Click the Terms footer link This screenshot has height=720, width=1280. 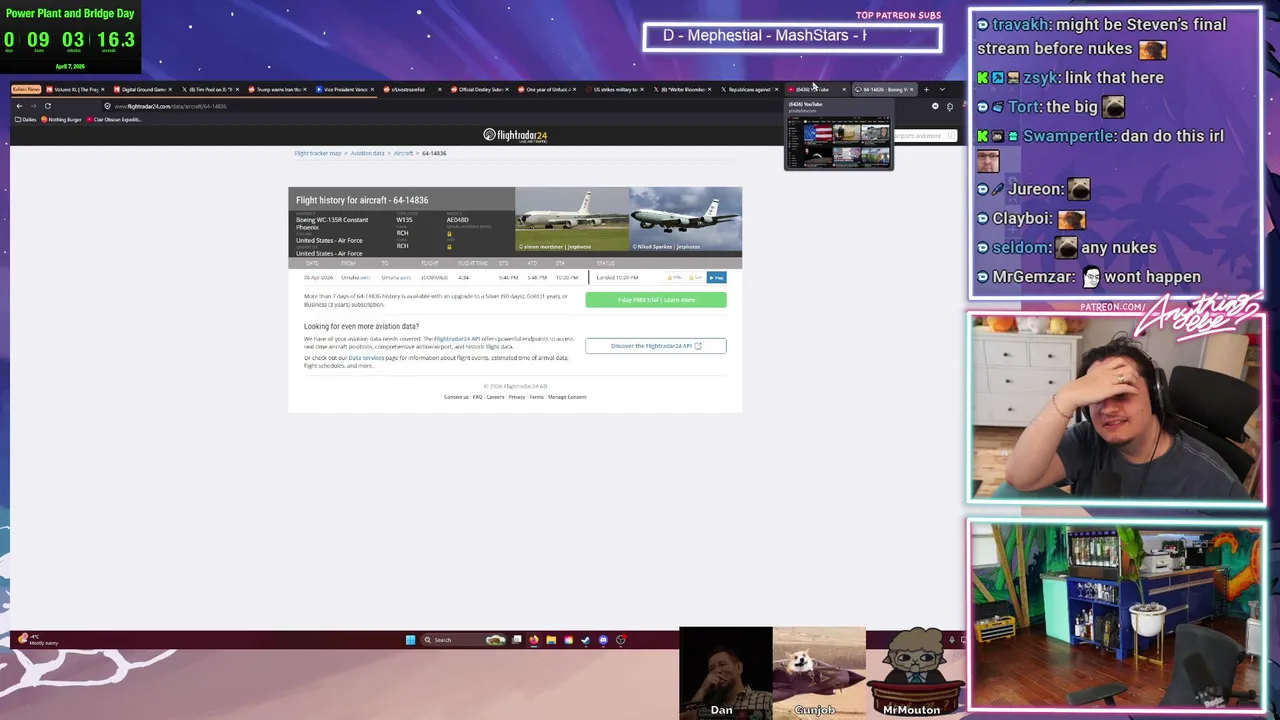(x=537, y=397)
